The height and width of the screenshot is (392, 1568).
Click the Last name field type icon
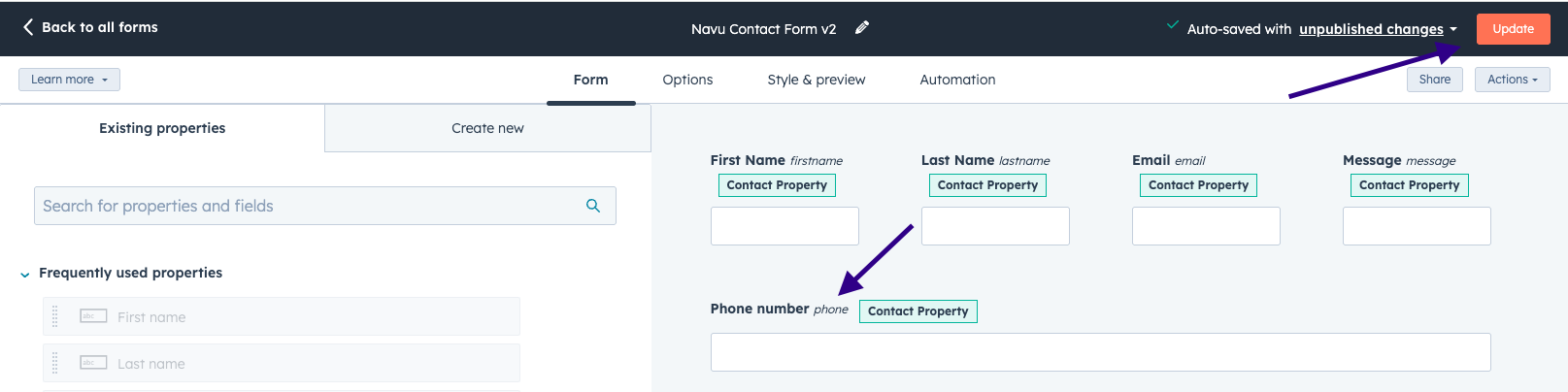(93, 363)
